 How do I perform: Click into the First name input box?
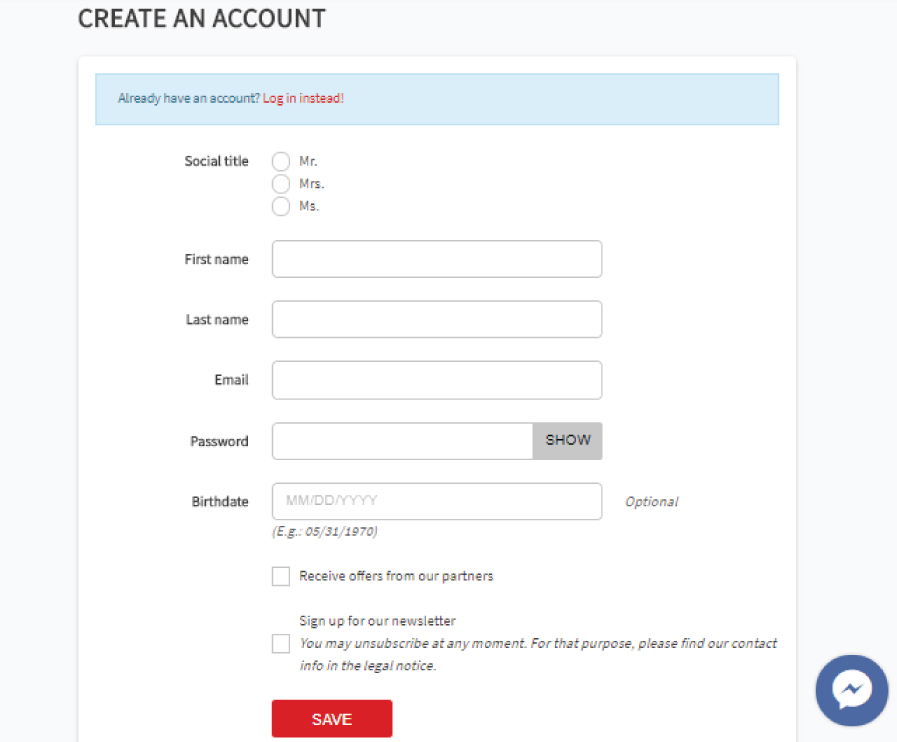pos(437,259)
